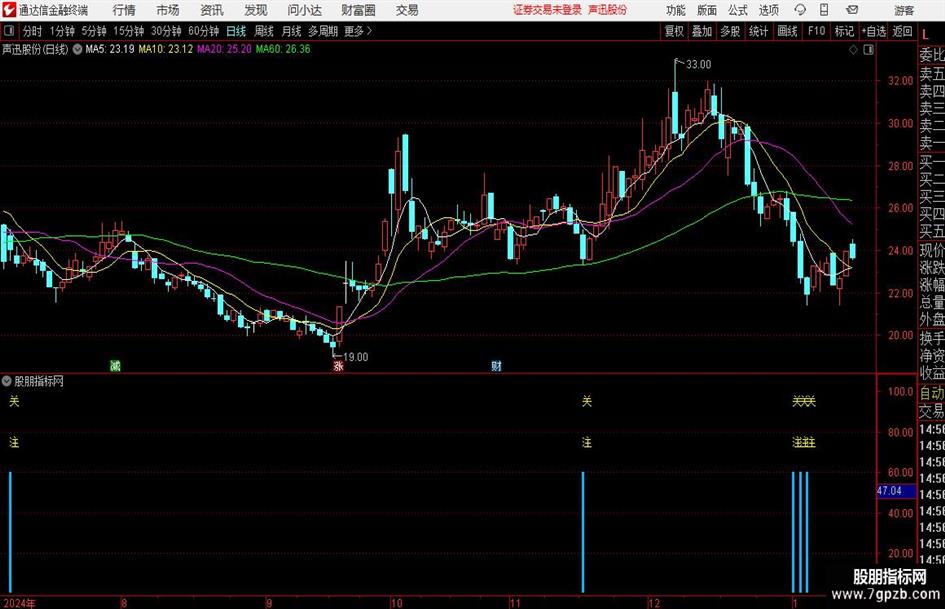Toggle the left panel icon beside 分时
The height and width of the screenshot is (609, 945).
click(x=8, y=31)
